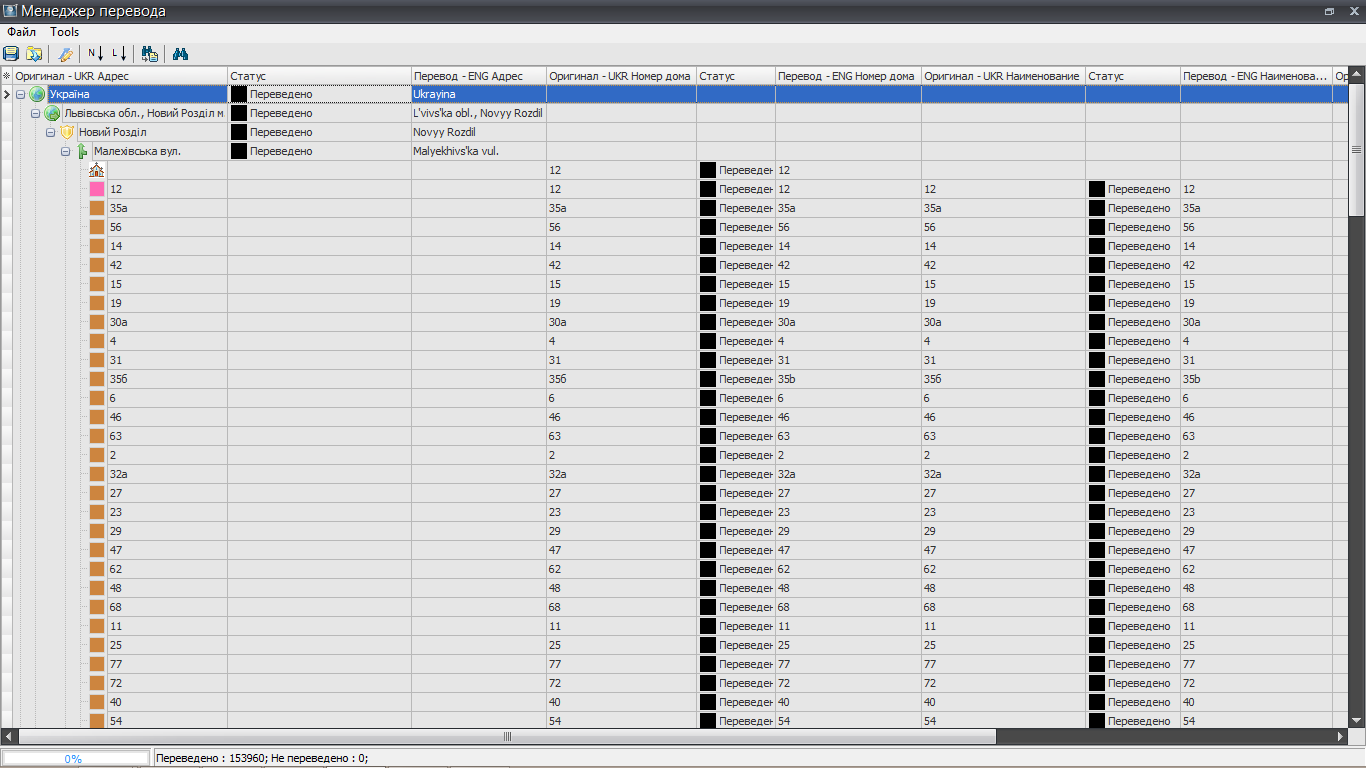Click the N down-arrow toolbar button

tap(96, 54)
